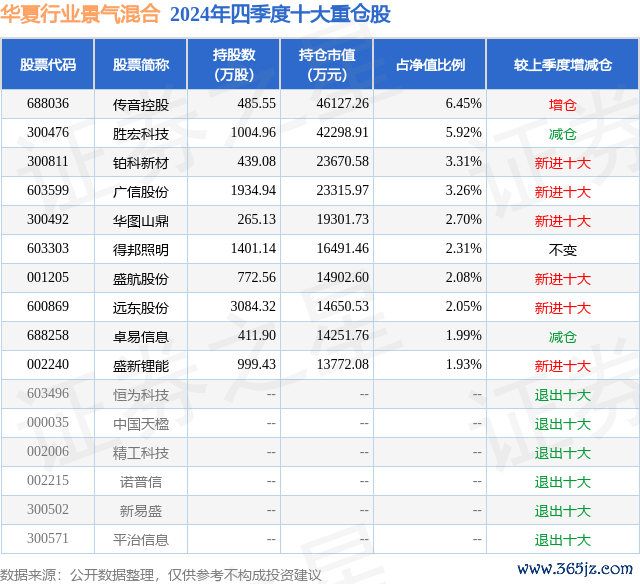The height and width of the screenshot is (584, 640).
Task: Click the share count 485.55
Action: click(257, 103)
